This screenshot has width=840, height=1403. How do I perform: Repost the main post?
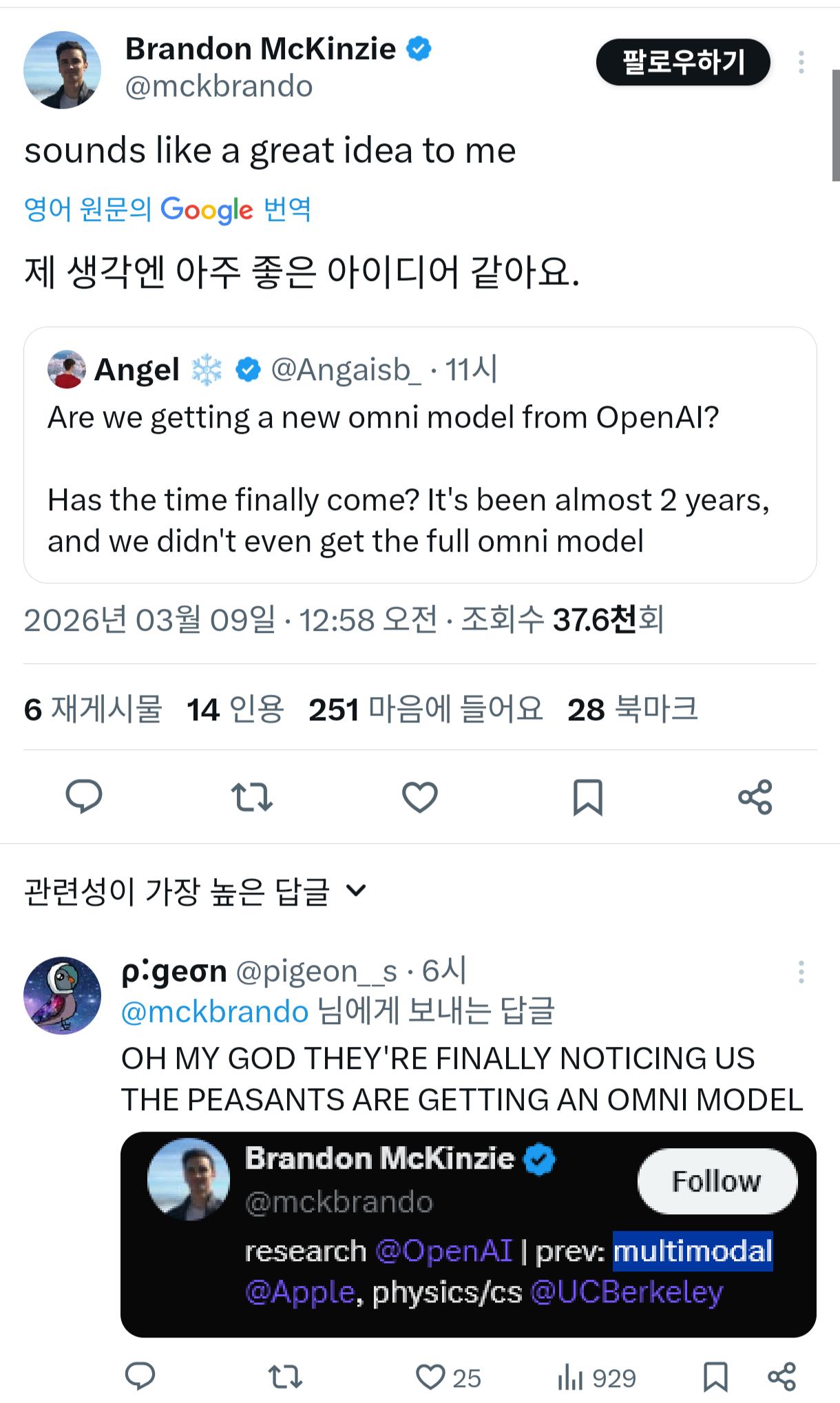pos(252,797)
